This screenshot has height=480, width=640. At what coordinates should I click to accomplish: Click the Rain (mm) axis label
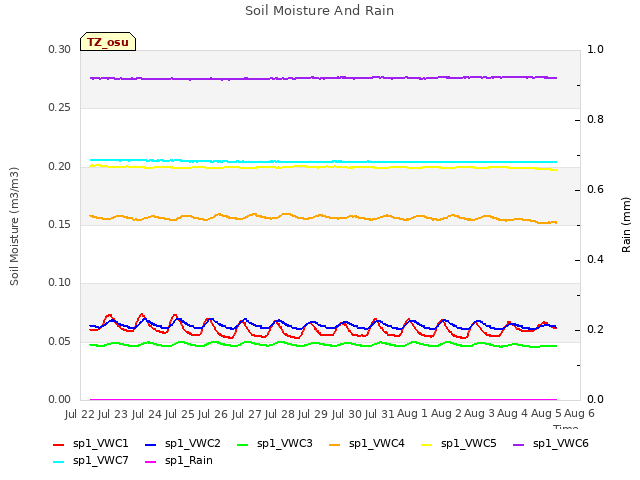[626, 225]
